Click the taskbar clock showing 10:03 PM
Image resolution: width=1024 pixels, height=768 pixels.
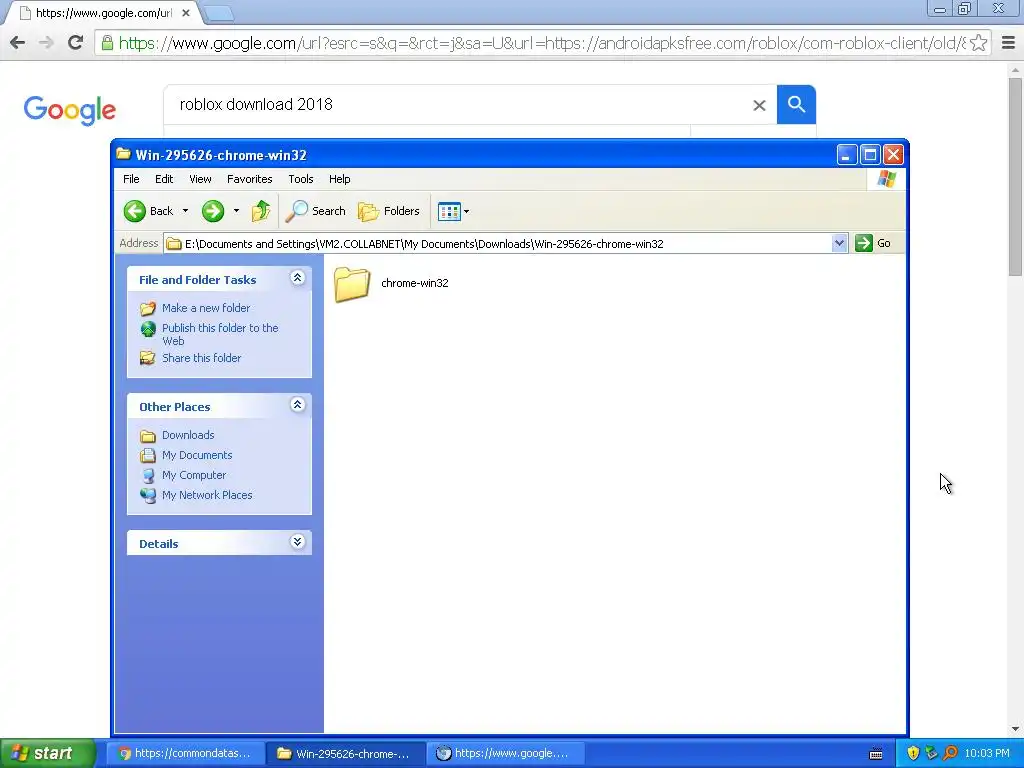coord(987,753)
